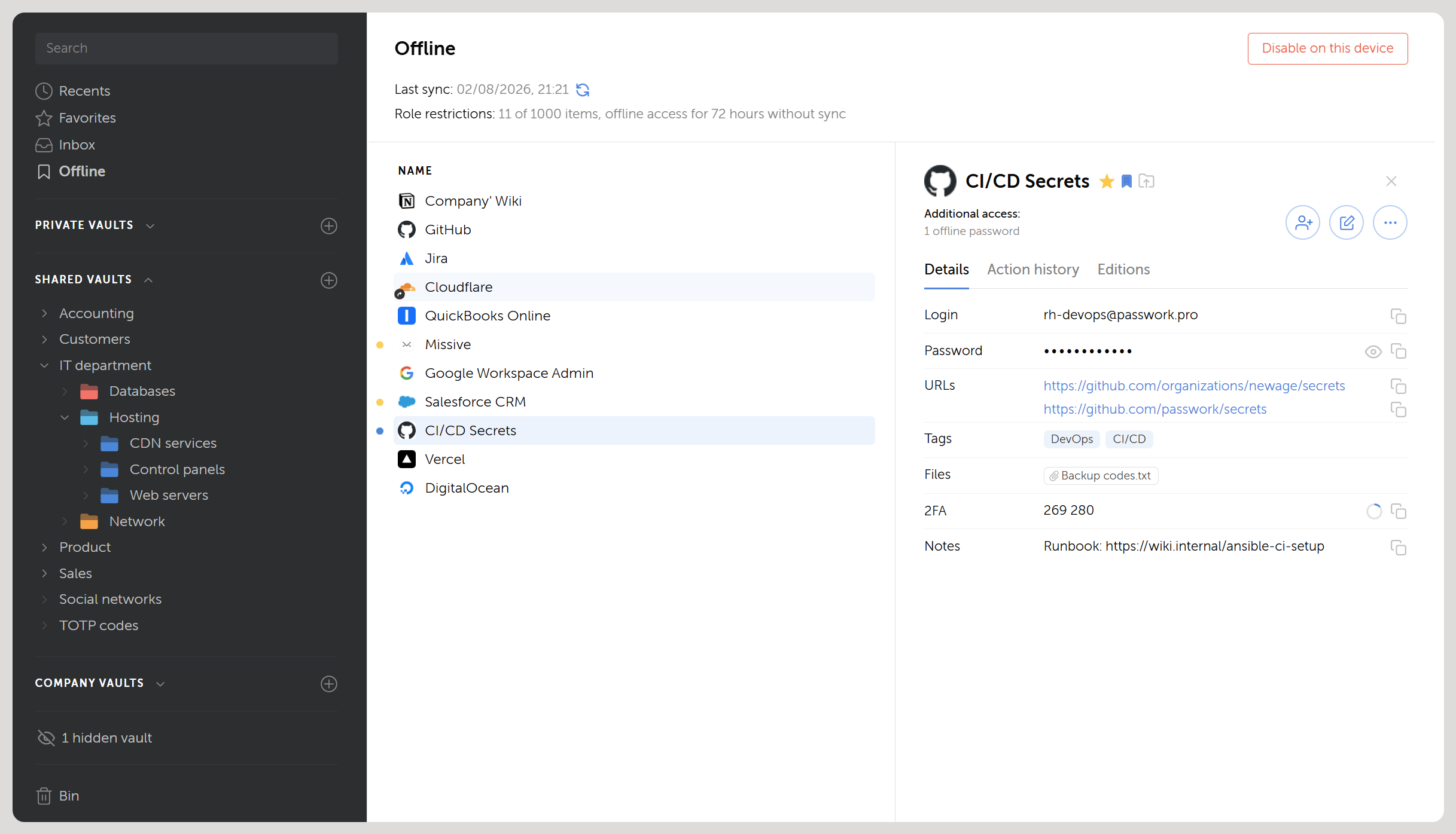Click the 2FA countdown timer circle
This screenshot has width=1456, height=834.
1374,511
